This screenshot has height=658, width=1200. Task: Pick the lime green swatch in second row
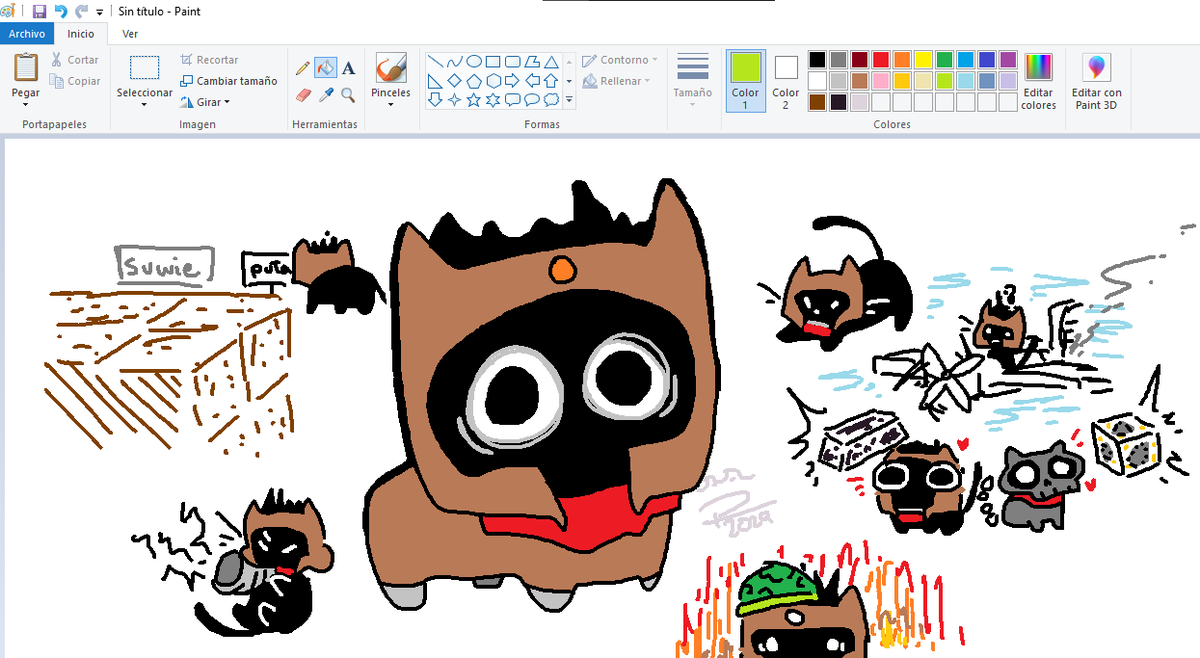point(944,81)
